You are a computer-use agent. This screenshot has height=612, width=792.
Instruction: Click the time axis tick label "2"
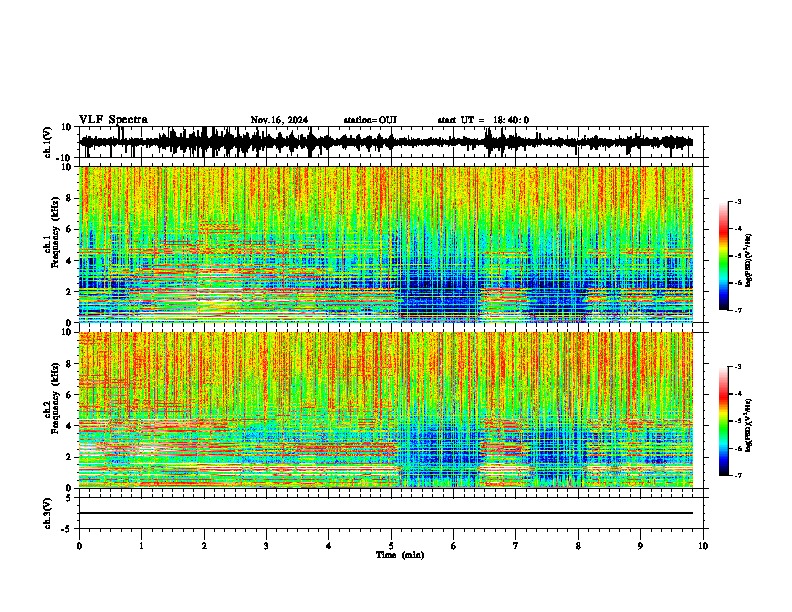tap(204, 546)
